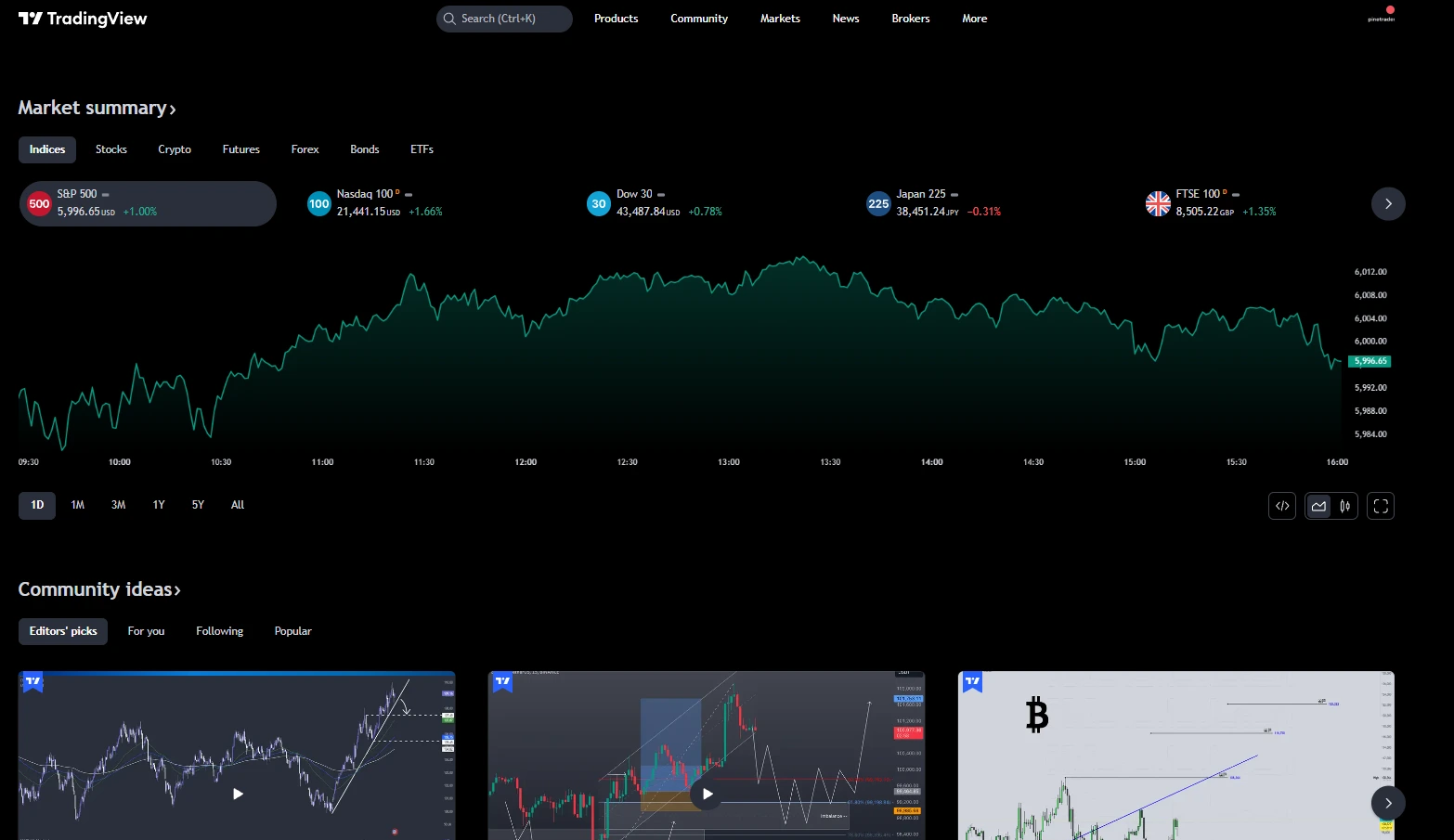The width and height of the screenshot is (1454, 840).
Task: Click TradingView badge on second idea card
Action: pos(502,682)
